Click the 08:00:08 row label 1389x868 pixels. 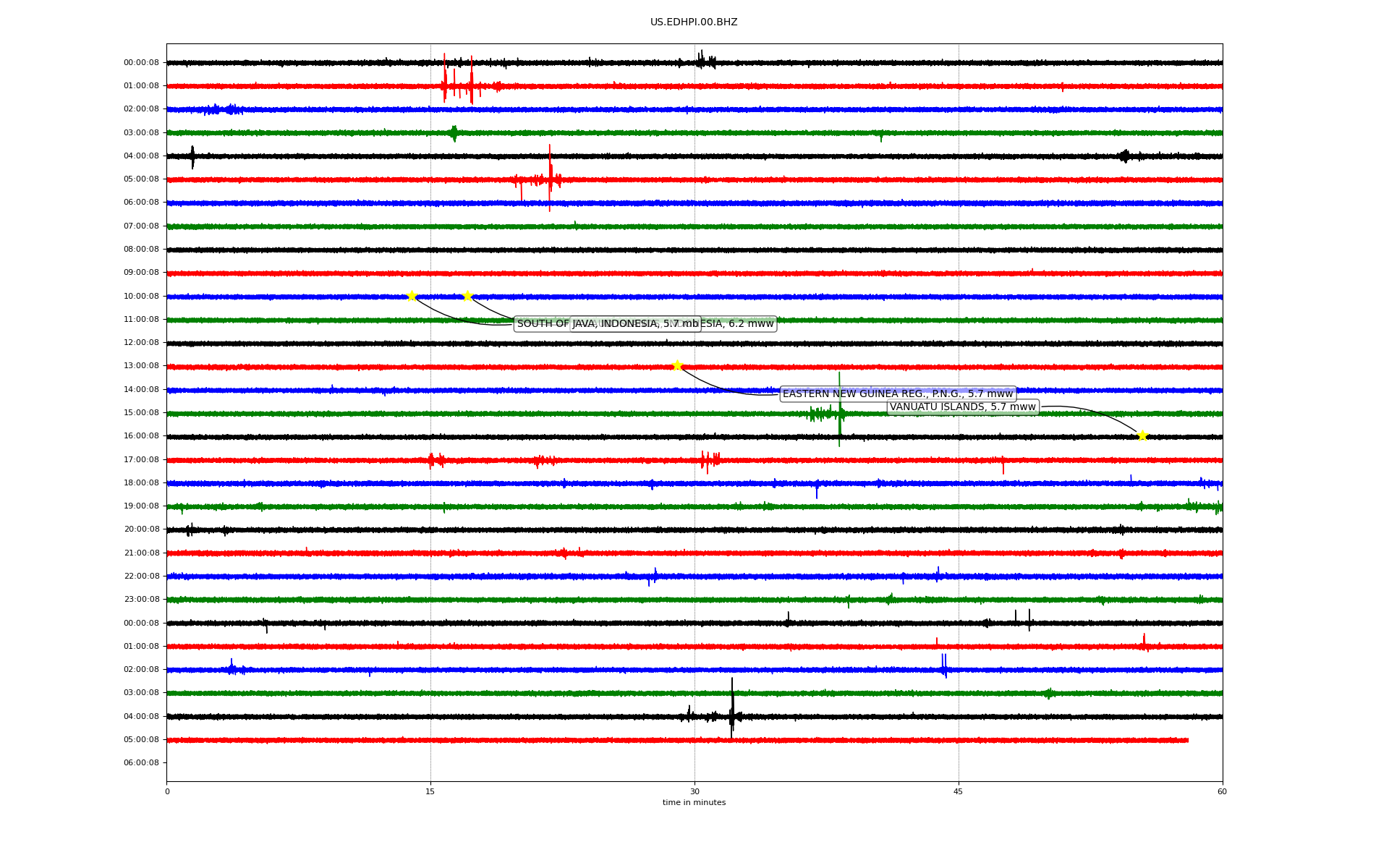tap(141, 249)
